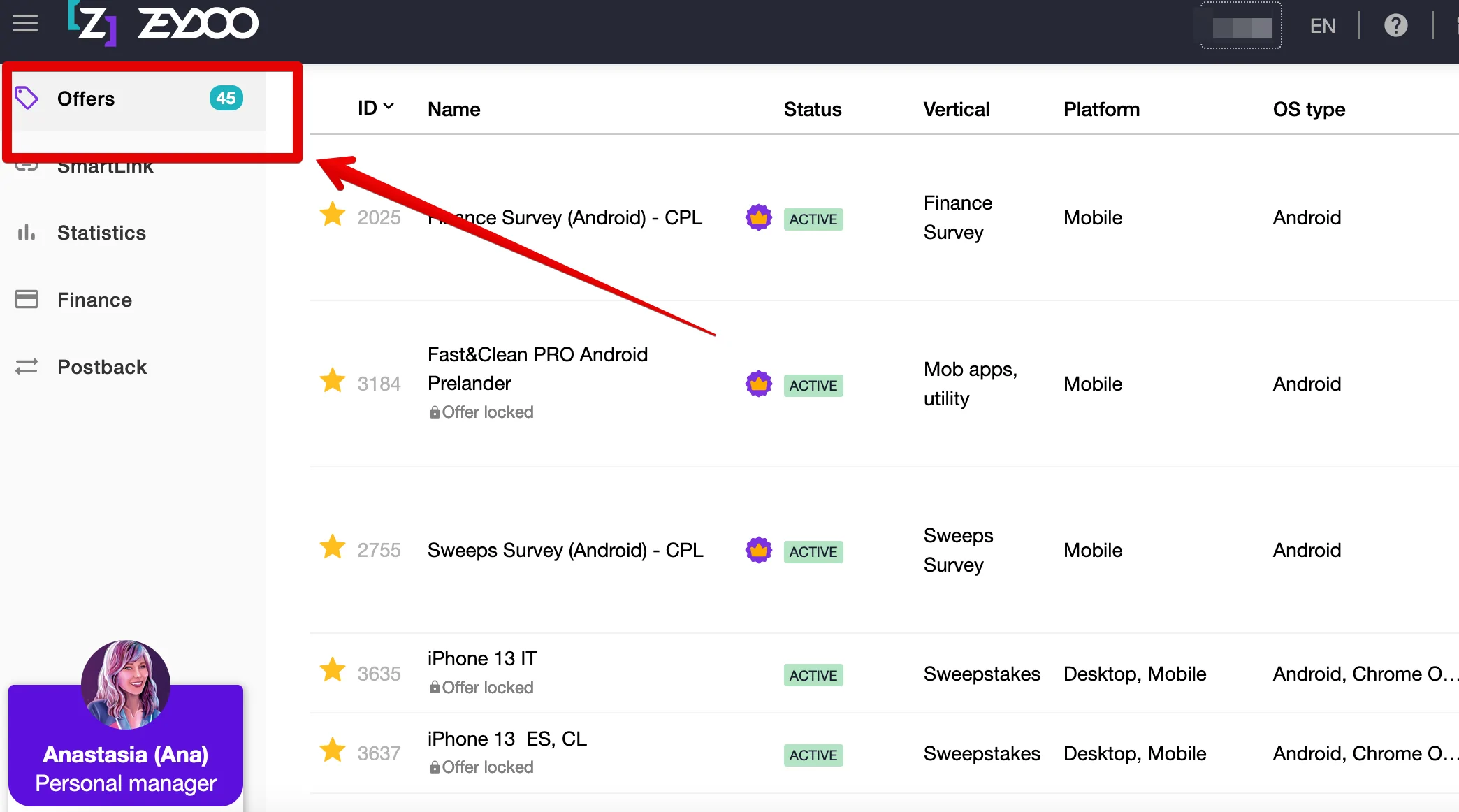The height and width of the screenshot is (812, 1459).
Task: Click the Statistics bar chart icon
Action: [27, 233]
